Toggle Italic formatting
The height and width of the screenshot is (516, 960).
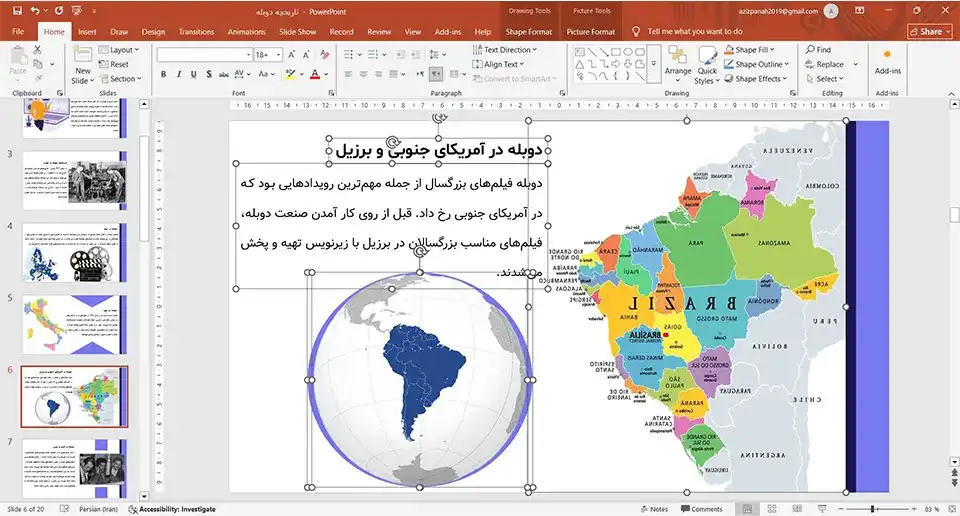coord(178,74)
